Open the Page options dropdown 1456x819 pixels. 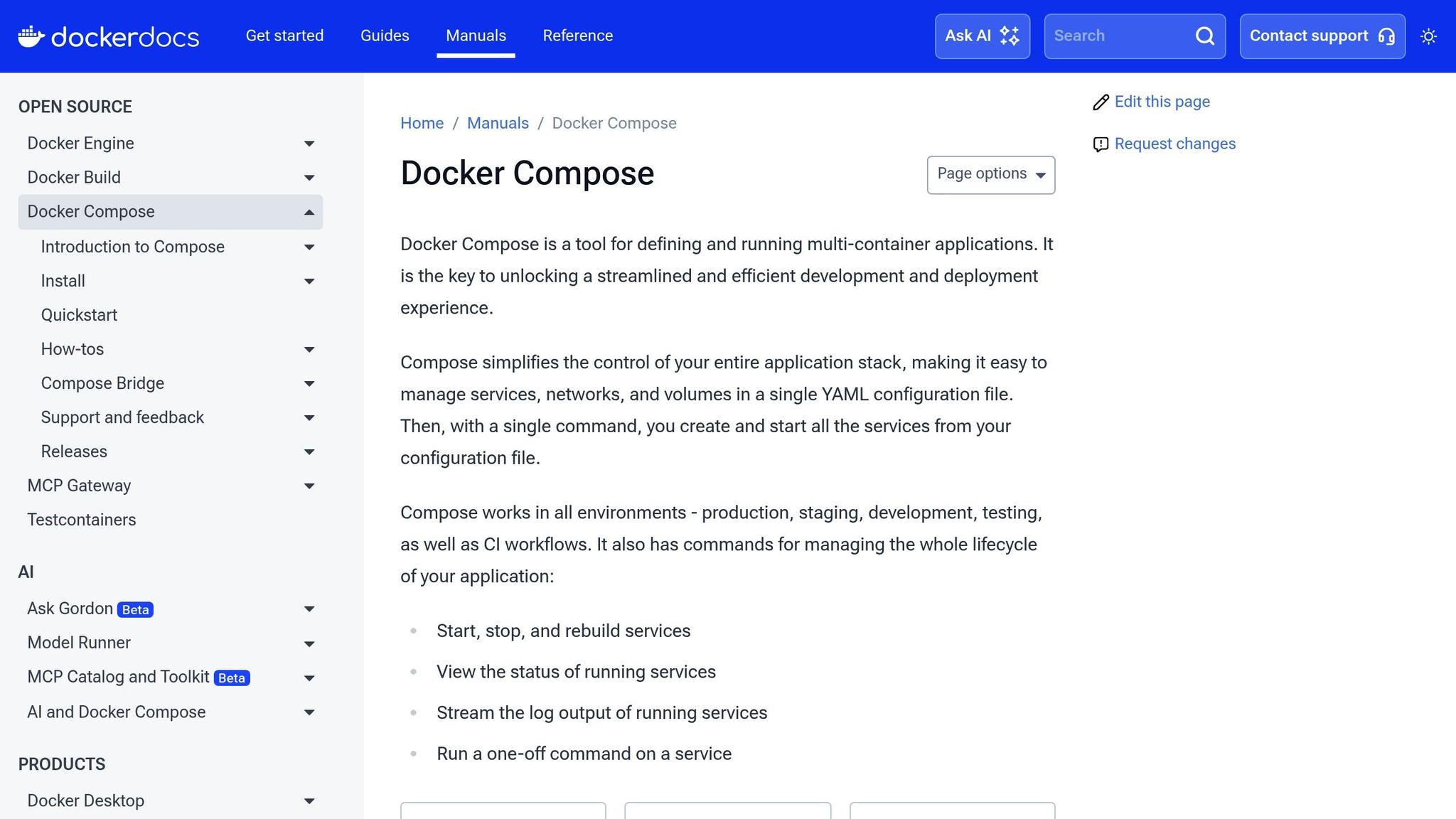(x=990, y=174)
